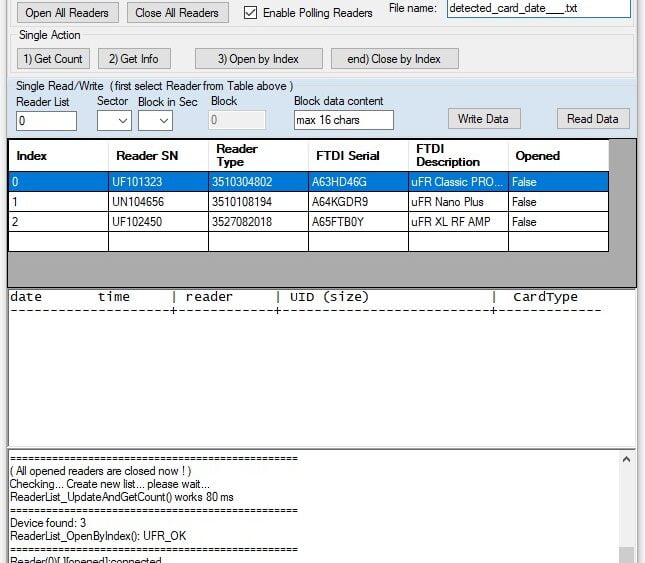Image resolution: width=645 pixels, height=563 pixels.
Task: Click the 1) Get Count button
Action: [53, 59]
